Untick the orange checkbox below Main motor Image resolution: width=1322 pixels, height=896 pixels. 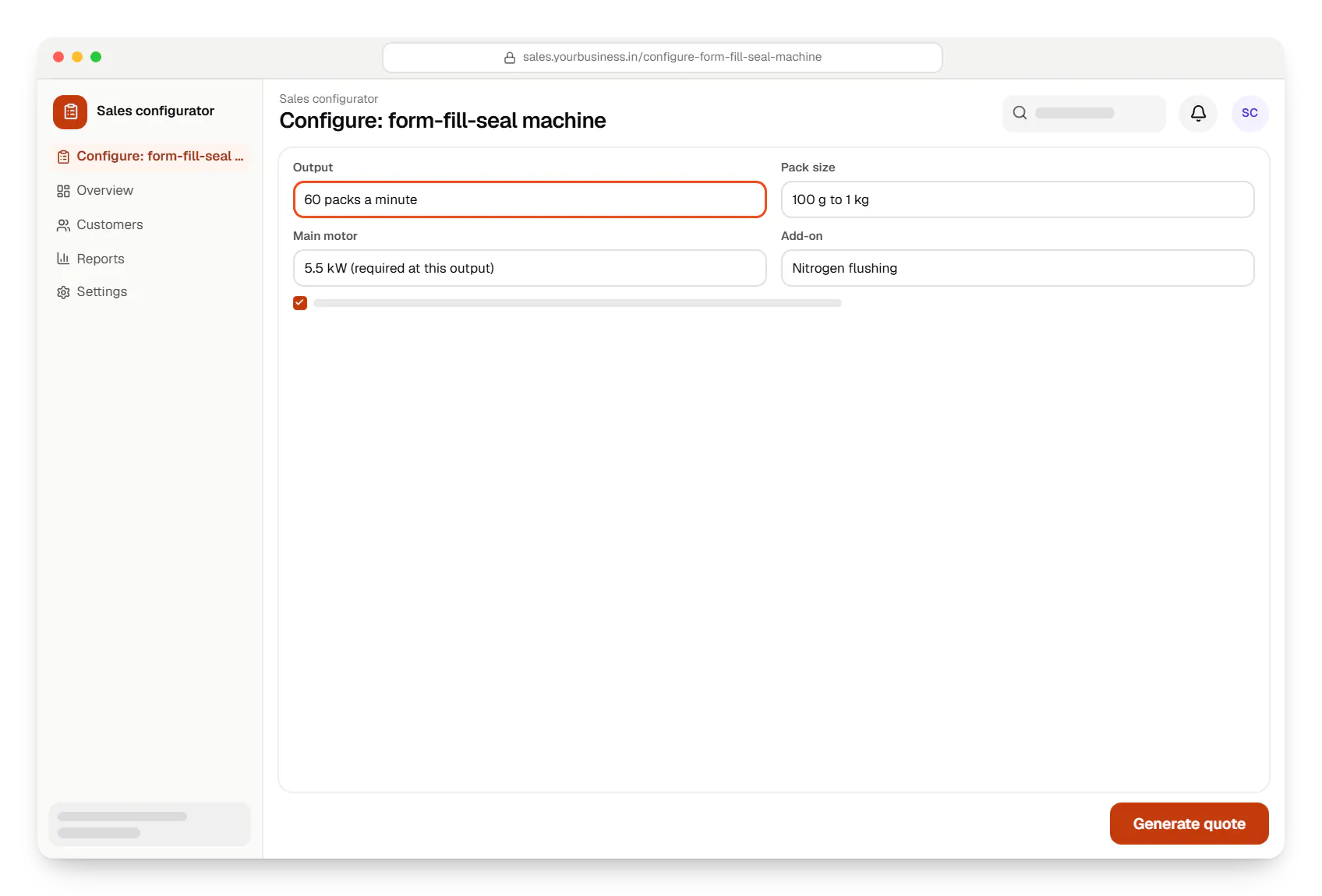click(x=300, y=303)
